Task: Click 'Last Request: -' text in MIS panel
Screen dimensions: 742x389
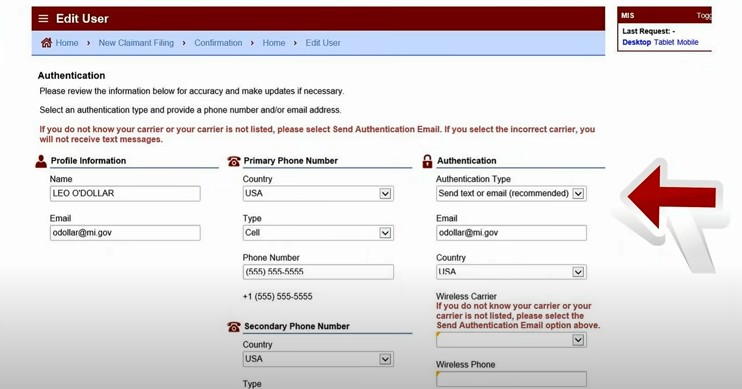Action: (648, 31)
